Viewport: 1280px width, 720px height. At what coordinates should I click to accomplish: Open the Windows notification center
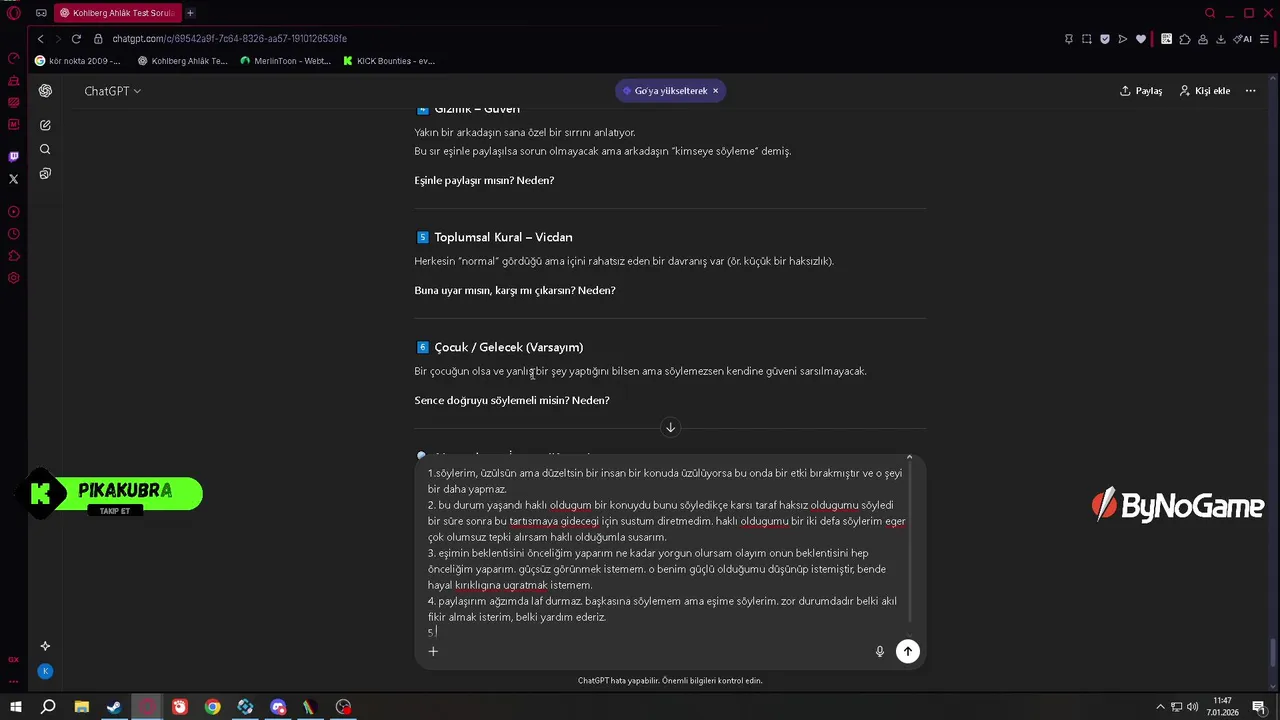(1259, 707)
